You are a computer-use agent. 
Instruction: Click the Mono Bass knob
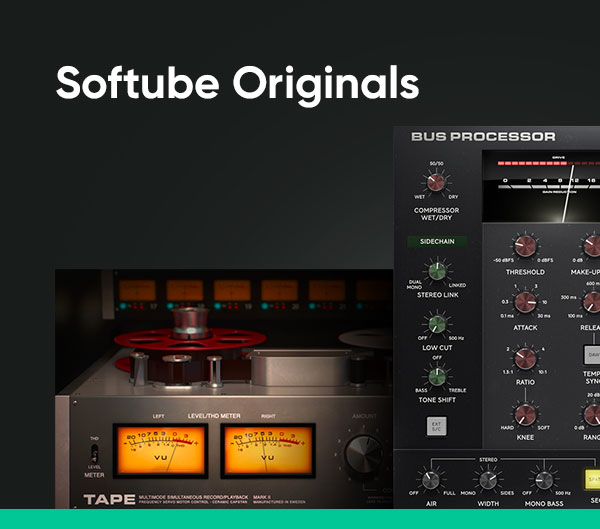(544, 480)
